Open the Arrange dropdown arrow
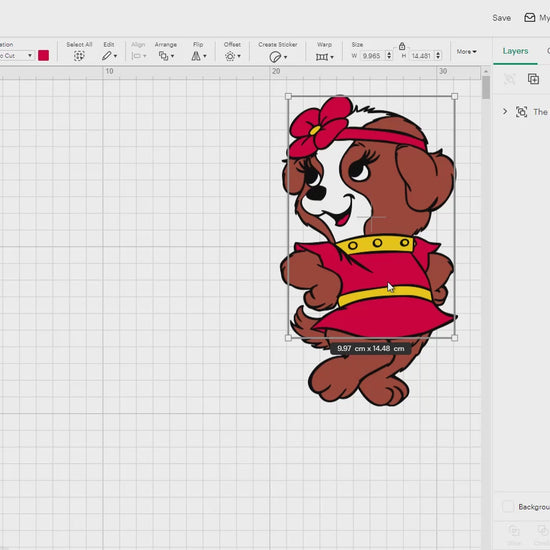 tap(172, 56)
